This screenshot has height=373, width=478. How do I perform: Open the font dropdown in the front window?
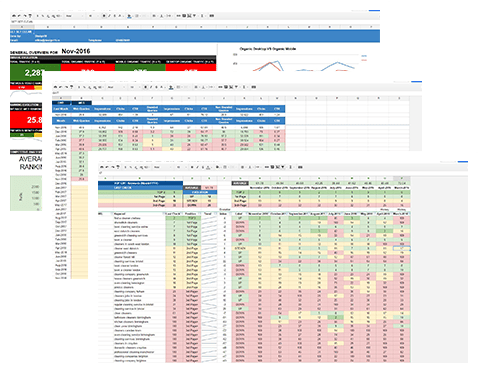tap(162, 167)
